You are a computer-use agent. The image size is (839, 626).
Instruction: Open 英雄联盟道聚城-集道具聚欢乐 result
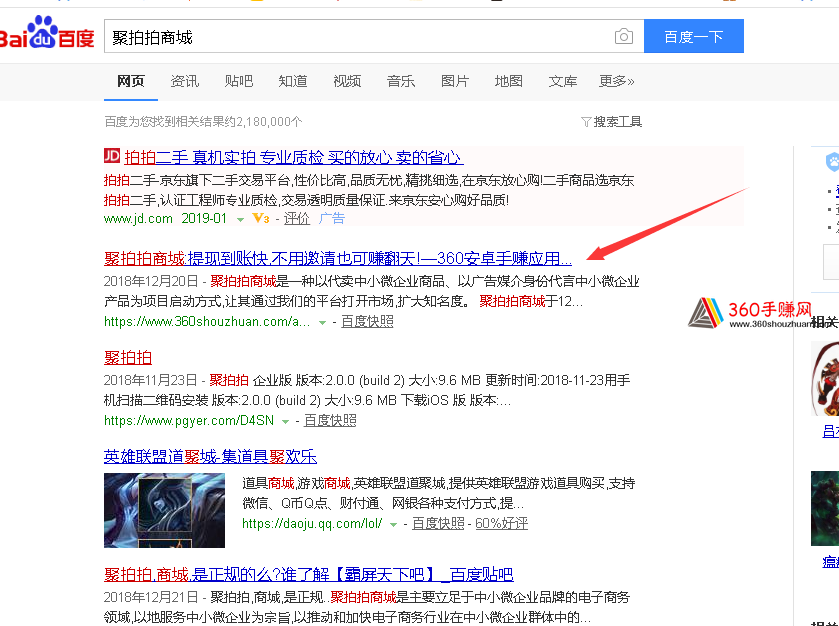click(x=210, y=456)
